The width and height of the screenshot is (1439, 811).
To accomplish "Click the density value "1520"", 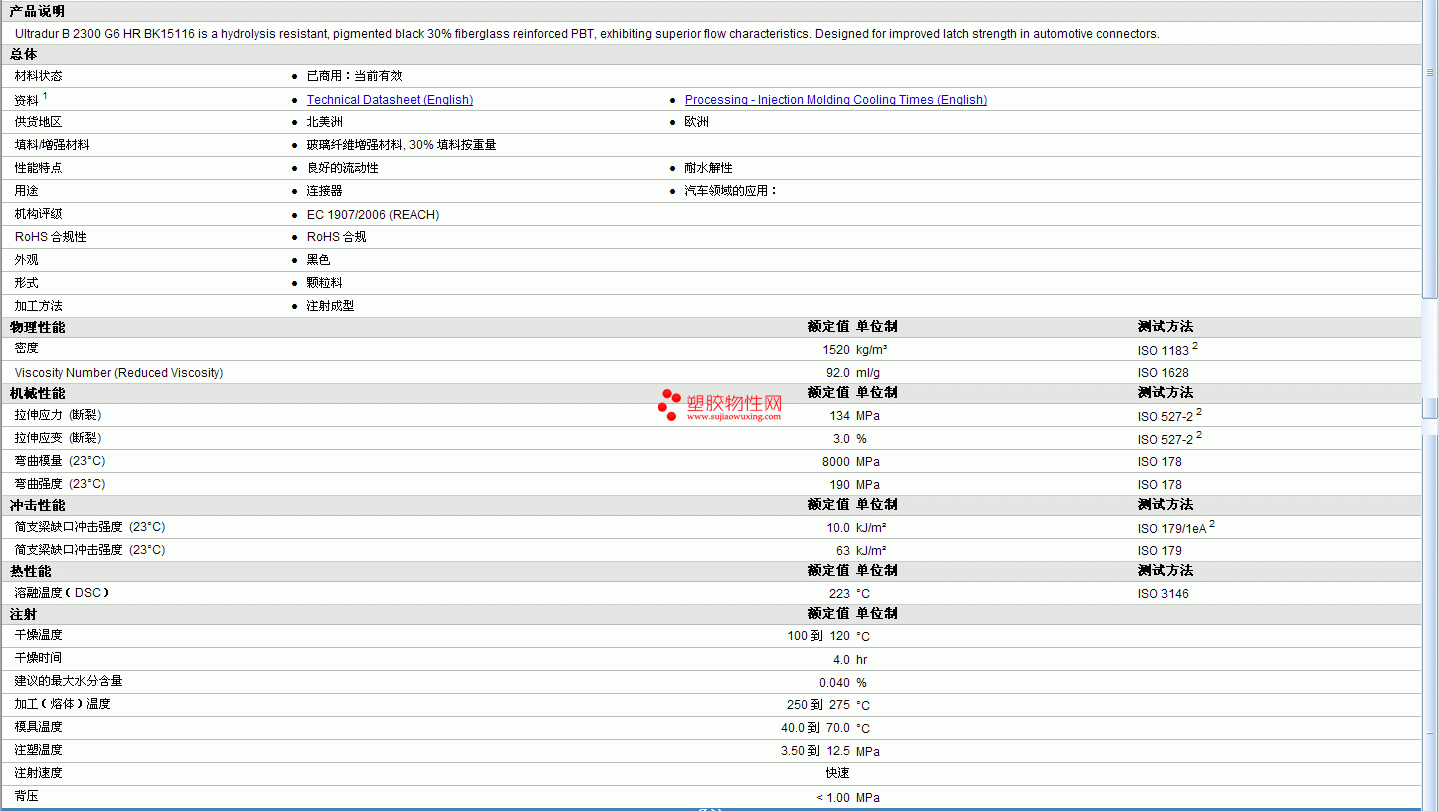I will point(836,350).
